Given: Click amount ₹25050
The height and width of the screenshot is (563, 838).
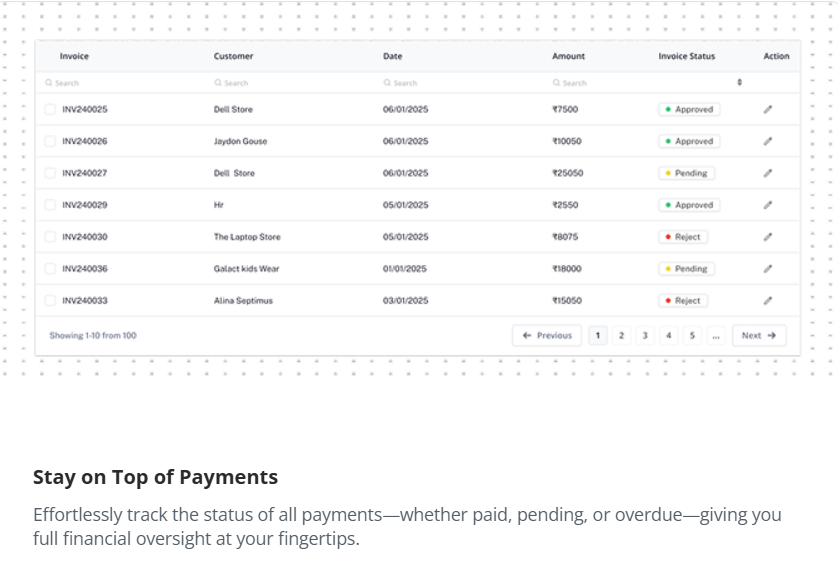Looking at the screenshot, I should point(568,173).
